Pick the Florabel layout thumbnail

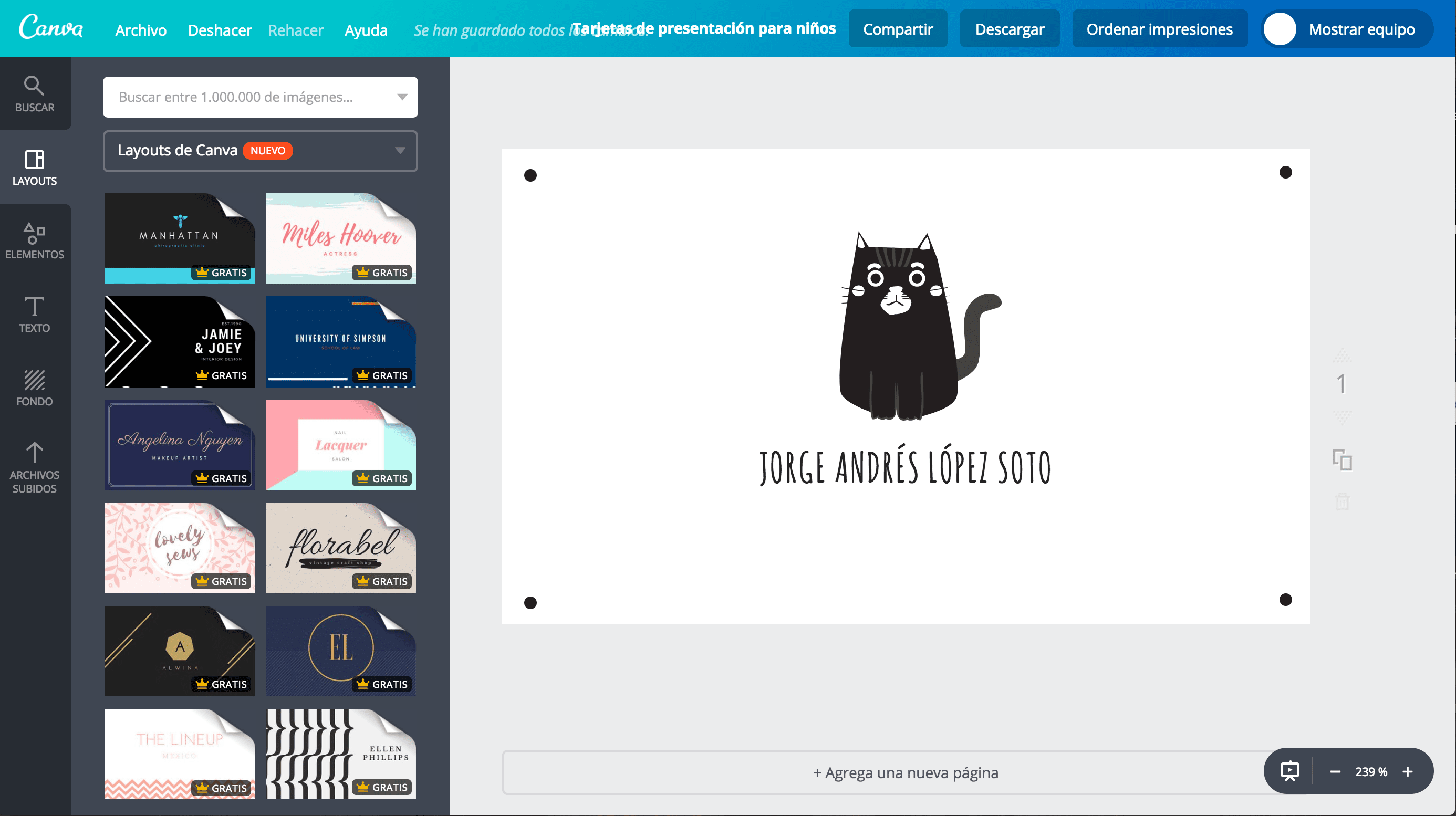(341, 548)
